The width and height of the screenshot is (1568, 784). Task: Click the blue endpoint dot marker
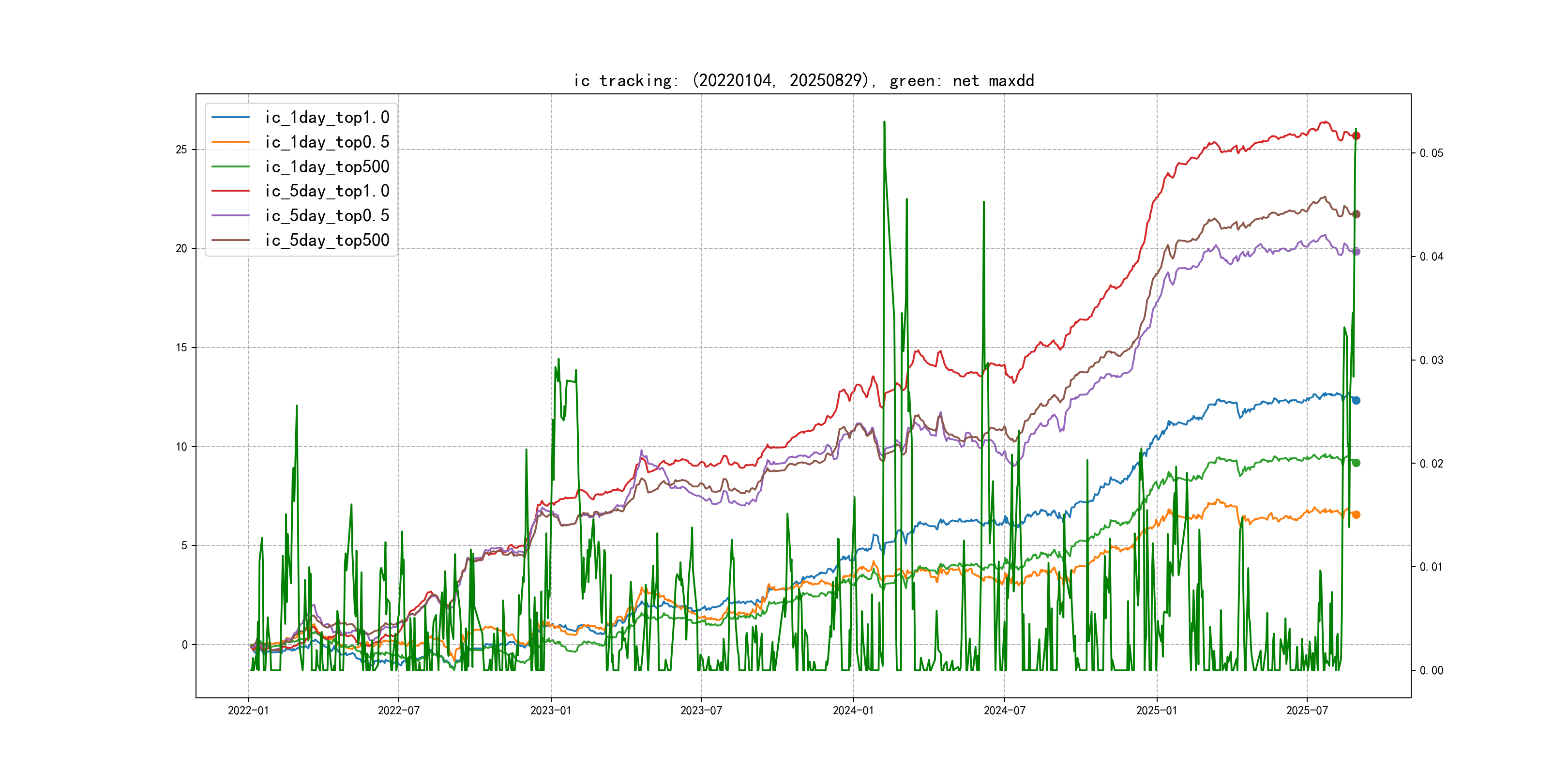[x=1356, y=401]
